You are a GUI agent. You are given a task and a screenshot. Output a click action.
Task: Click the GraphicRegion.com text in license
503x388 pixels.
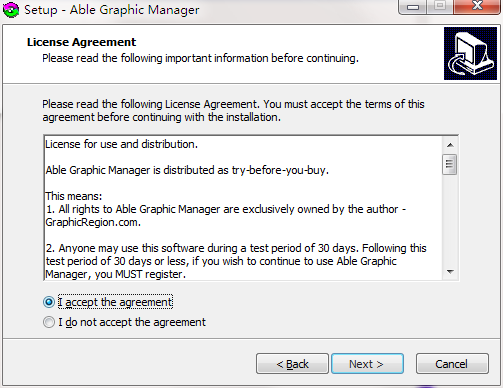(x=93, y=222)
